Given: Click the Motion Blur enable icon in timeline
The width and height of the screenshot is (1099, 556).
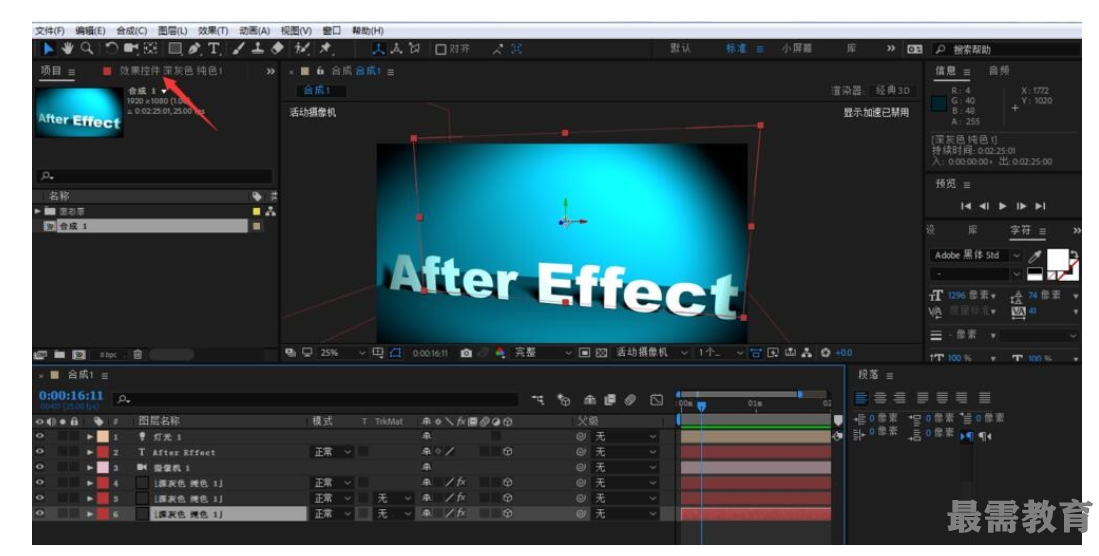Looking at the screenshot, I should point(630,400).
